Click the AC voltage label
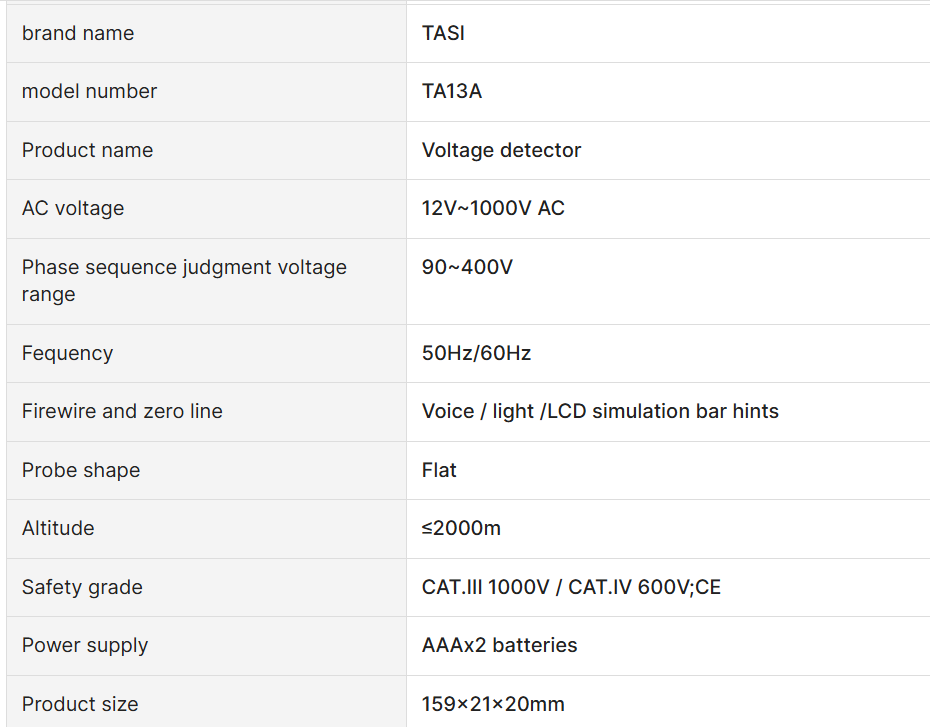Image resolution: width=930 pixels, height=727 pixels. point(73,208)
